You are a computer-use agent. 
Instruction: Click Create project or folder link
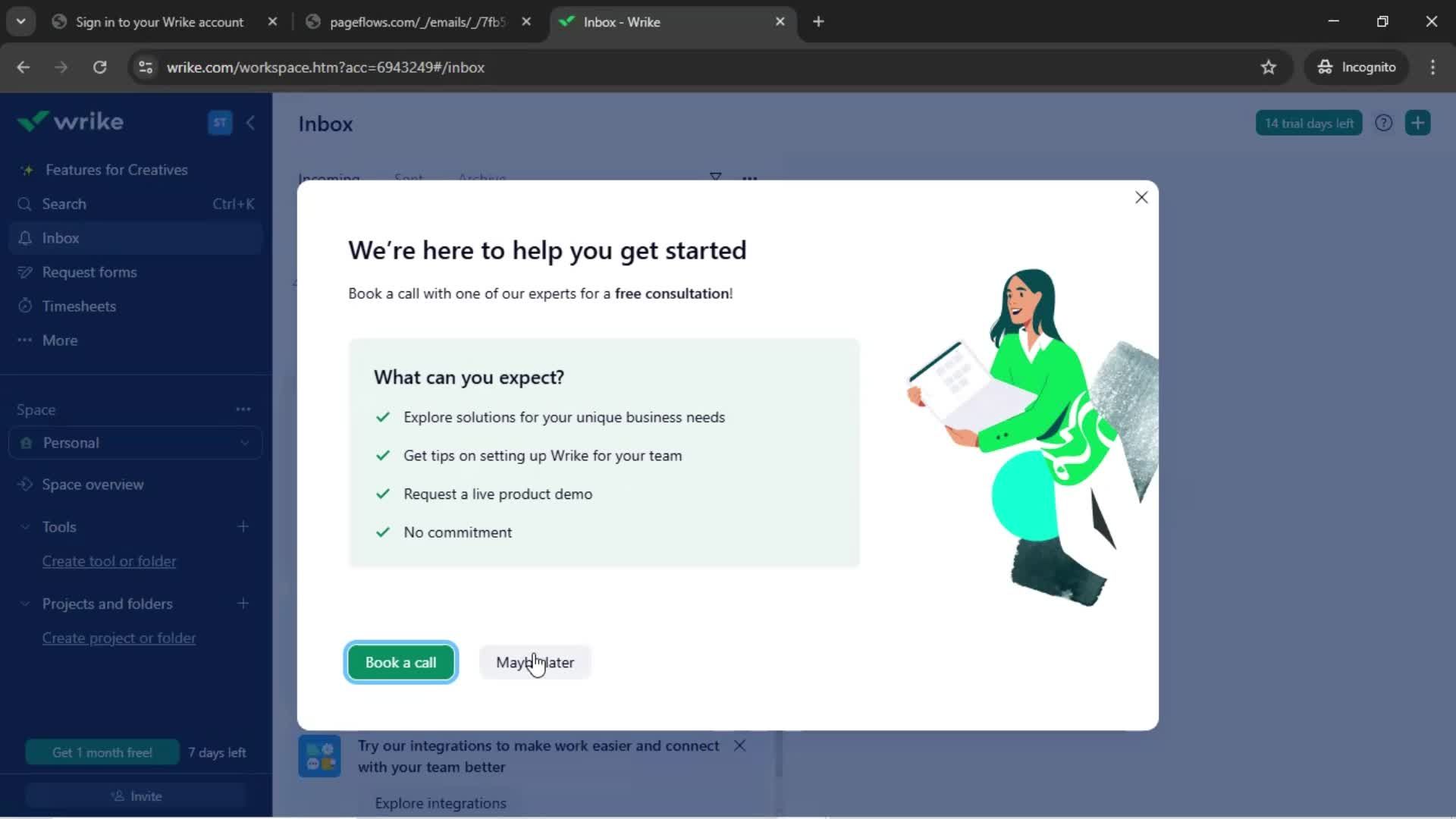click(x=119, y=639)
